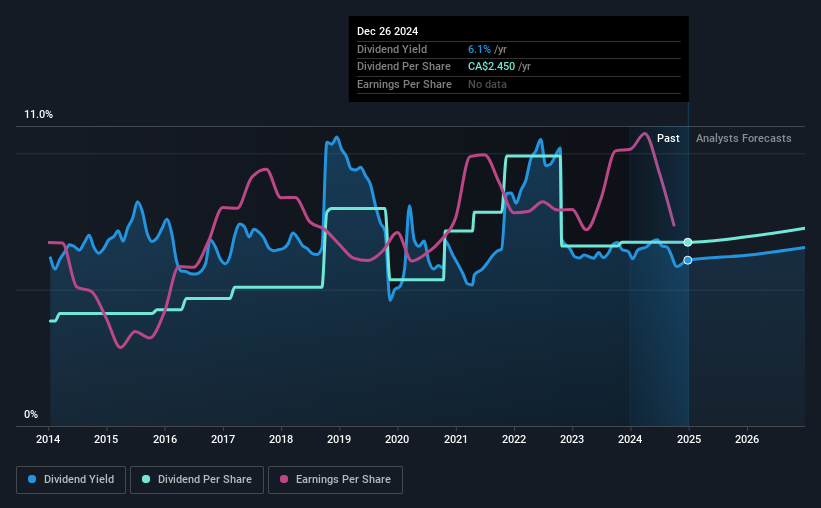Click the 2019 x-axis year label
821x508 pixels.
point(339,439)
